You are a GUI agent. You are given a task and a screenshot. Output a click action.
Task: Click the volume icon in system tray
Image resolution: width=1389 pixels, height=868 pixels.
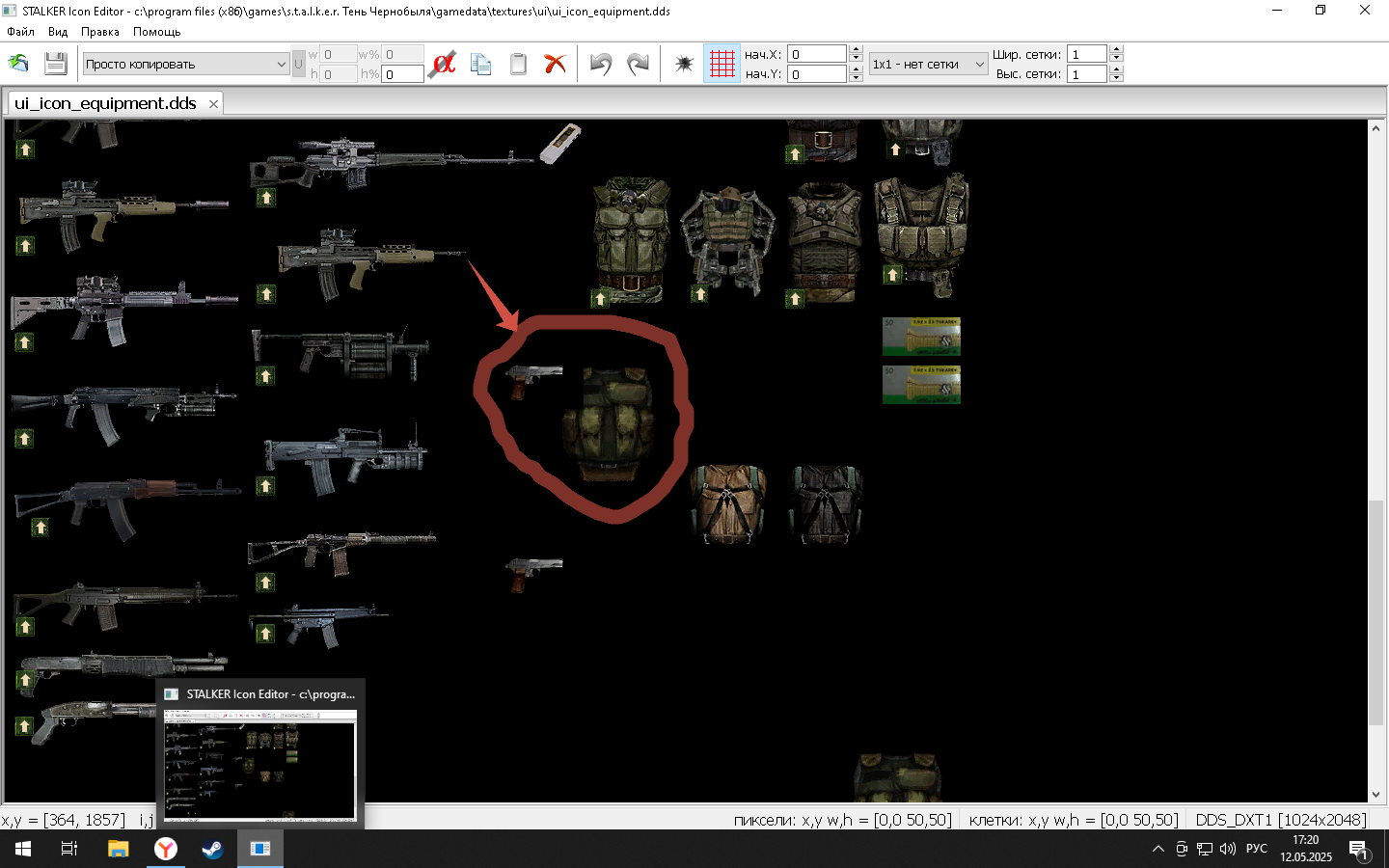(1228, 849)
